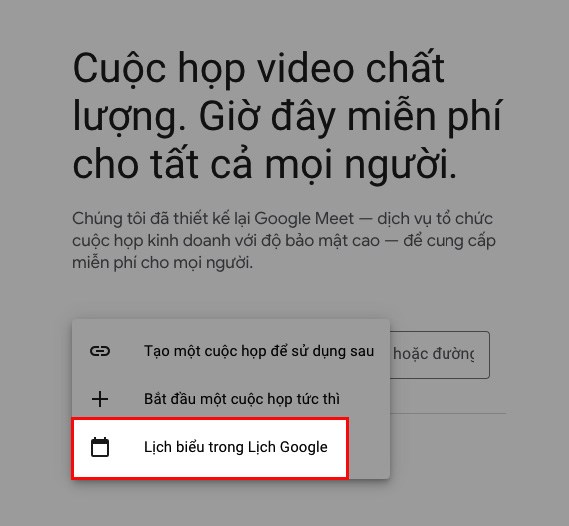Click "để cung cấp" text in the description
Image resolution: width=569 pixels, height=526 pixels.
point(450,241)
